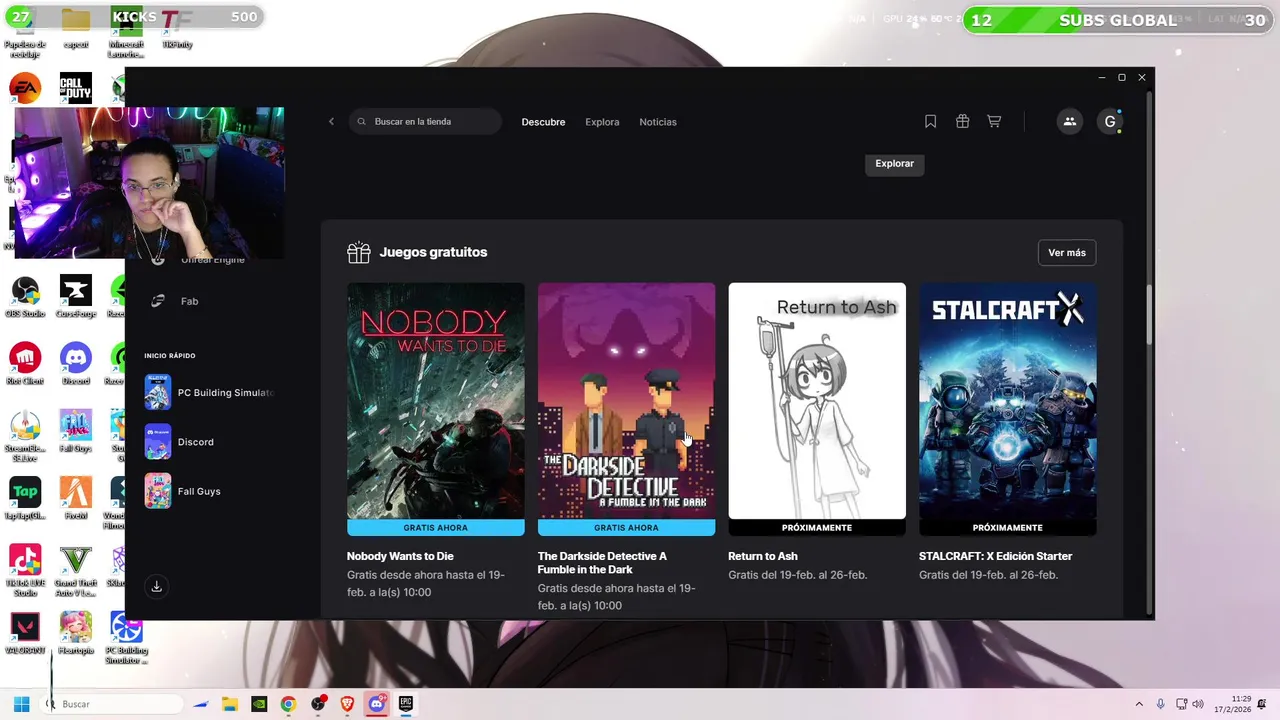
Task: Go back with the store back arrow
Action: pos(331,122)
